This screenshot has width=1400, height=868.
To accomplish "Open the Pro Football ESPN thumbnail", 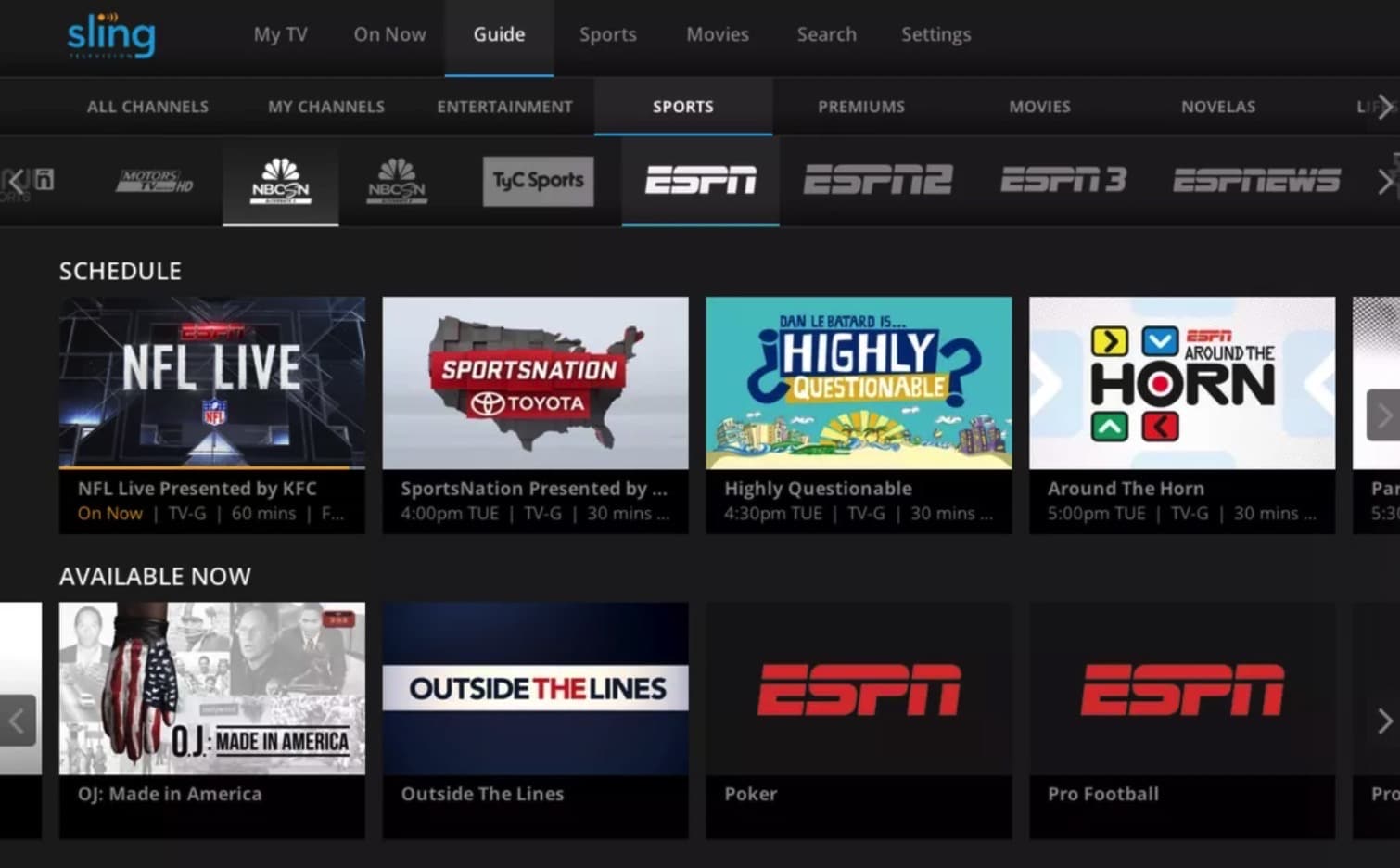I will 1183,689.
